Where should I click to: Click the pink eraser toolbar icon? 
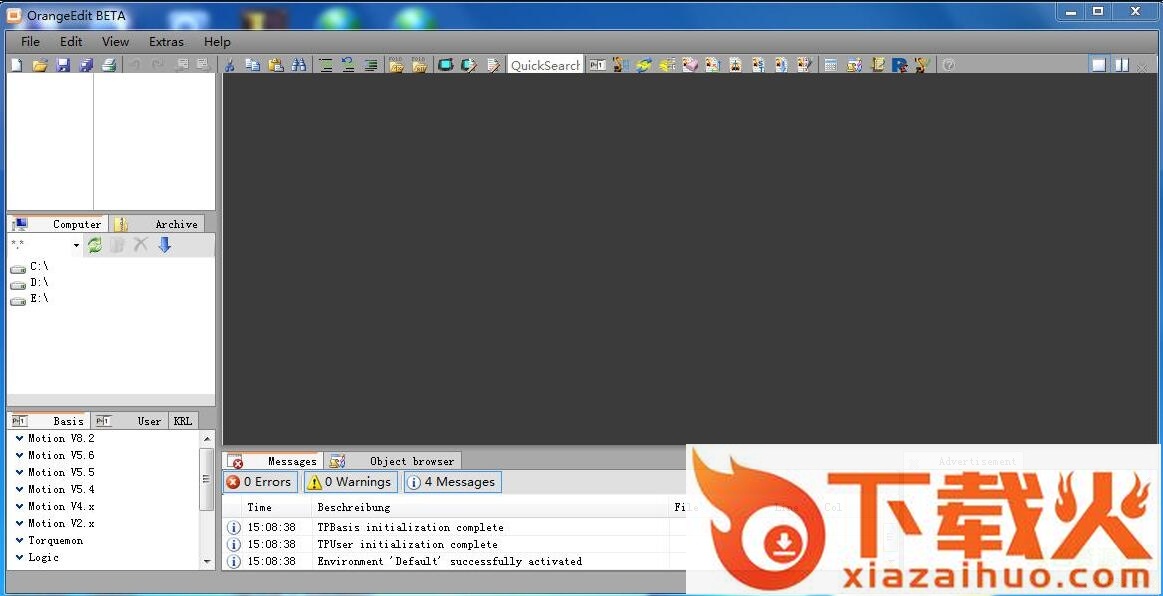pos(690,65)
